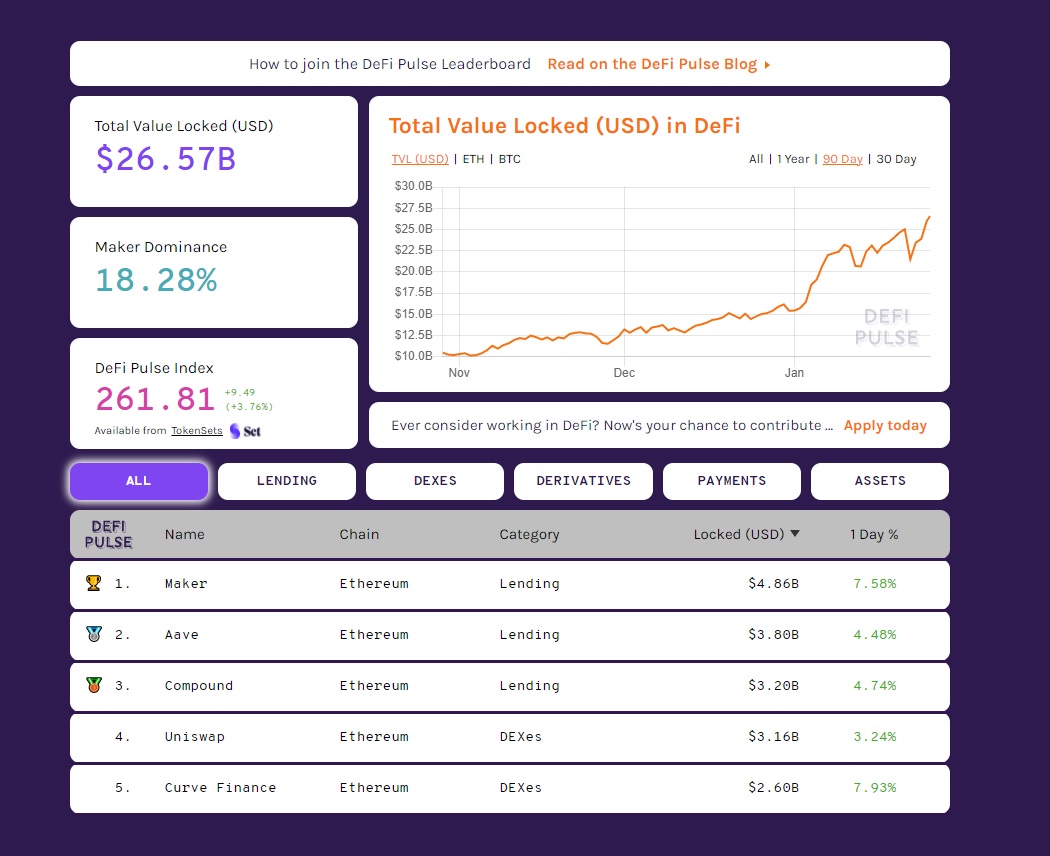Switch chart to BTC denomination
The height and width of the screenshot is (856, 1050).
(510, 159)
